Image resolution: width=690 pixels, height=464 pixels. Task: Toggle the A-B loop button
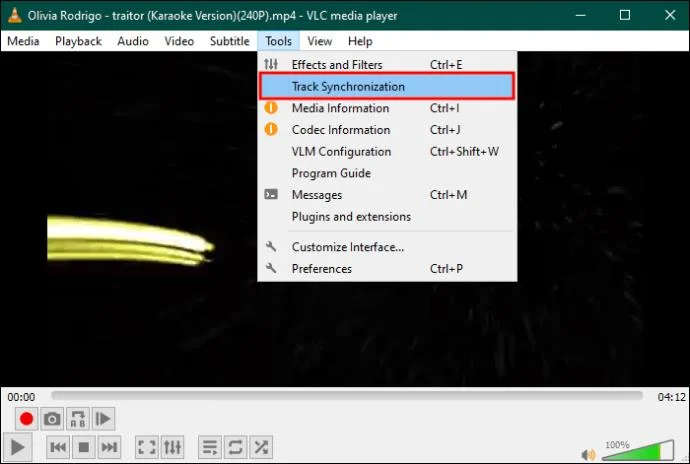(78, 419)
